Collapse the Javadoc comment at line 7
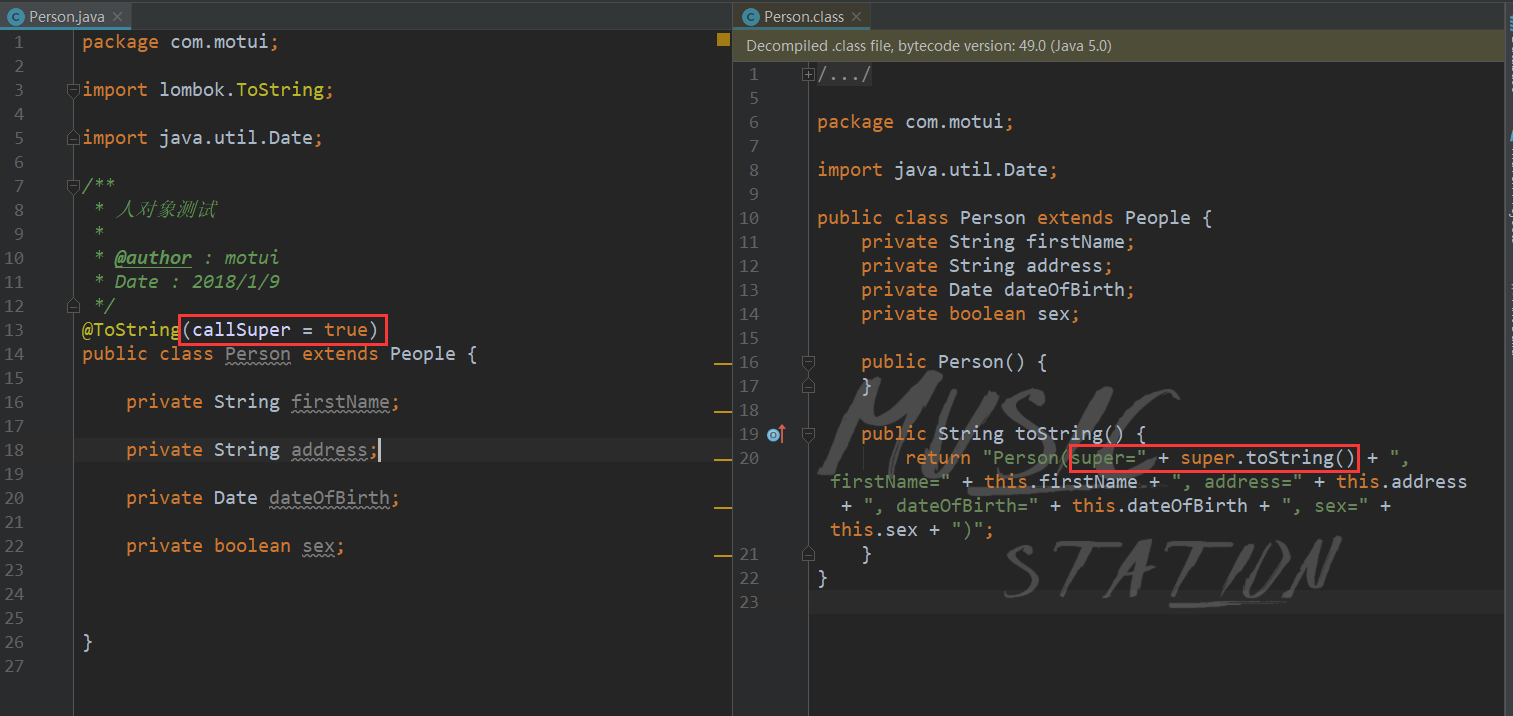Image resolution: width=1513 pixels, height=716 pixels. pos(72,186)
